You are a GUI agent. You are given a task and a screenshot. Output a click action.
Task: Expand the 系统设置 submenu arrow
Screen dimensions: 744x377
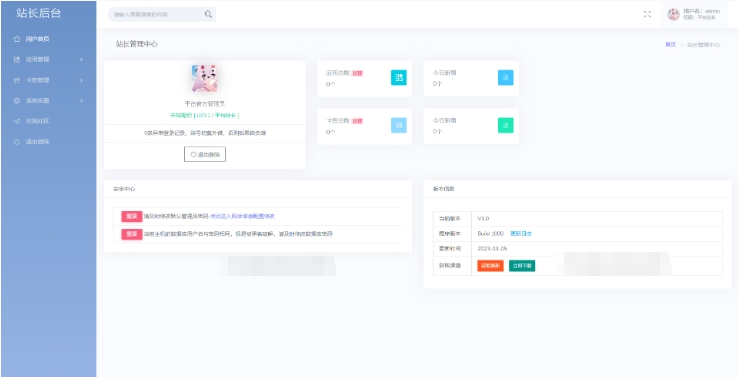[82, 101]
